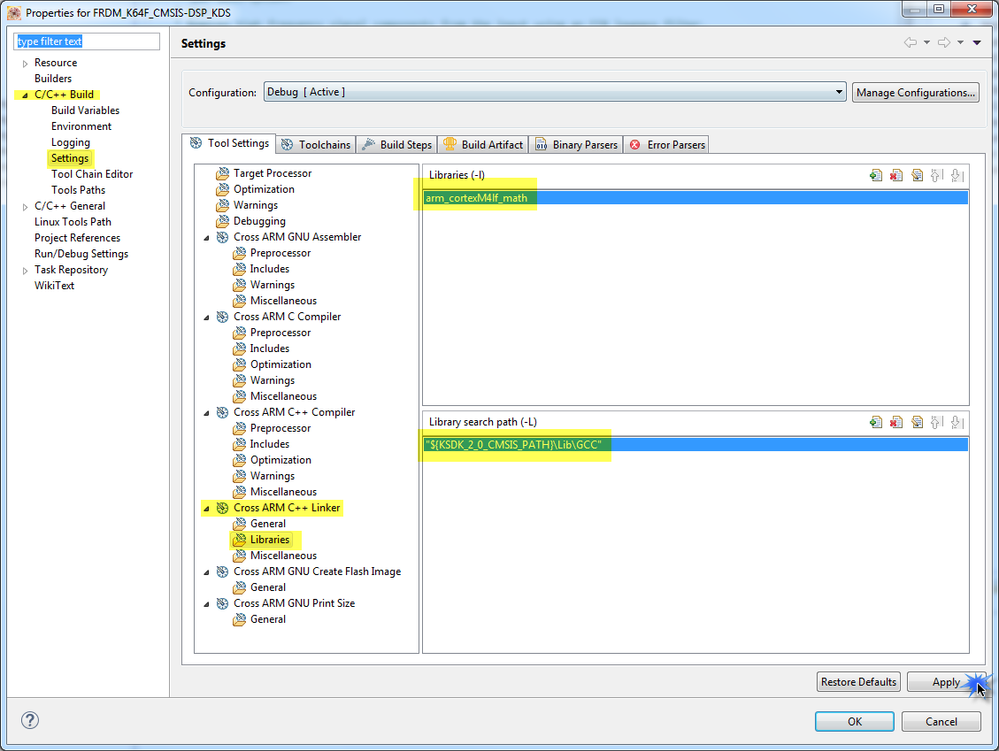Screen dimensions: 999x751
Task: Collapse the Cross ARM C++ Compiler node
Action: point(206,413)
